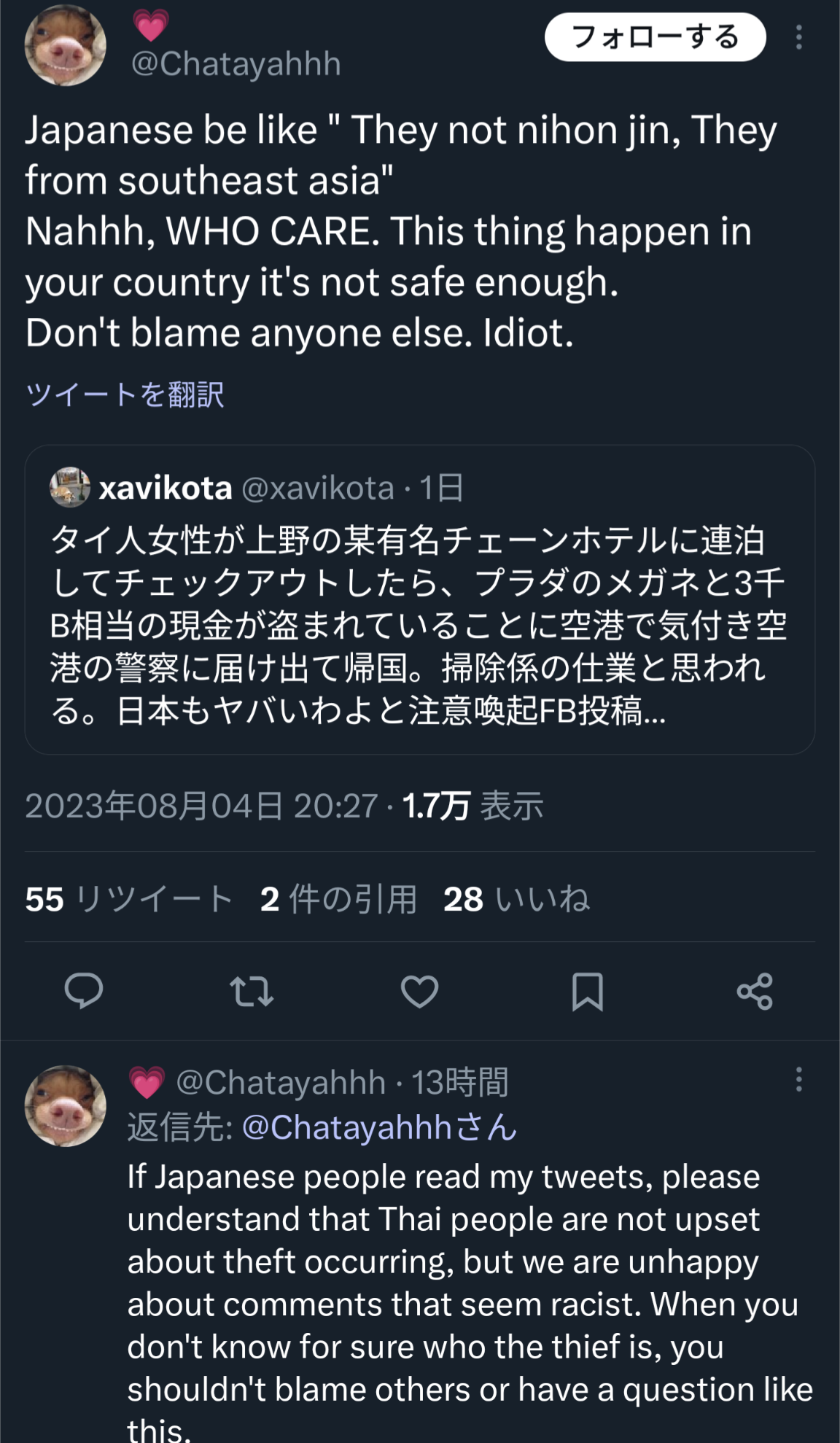Image resolution: width=840 pixels, height=1443 pixels.
Task: View the 28 いいね likes list
Action: (516, 899)
